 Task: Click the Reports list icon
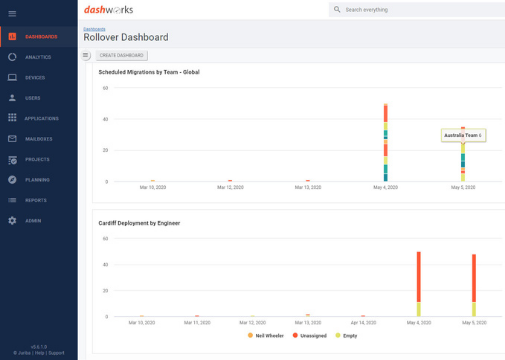[12, 200]
